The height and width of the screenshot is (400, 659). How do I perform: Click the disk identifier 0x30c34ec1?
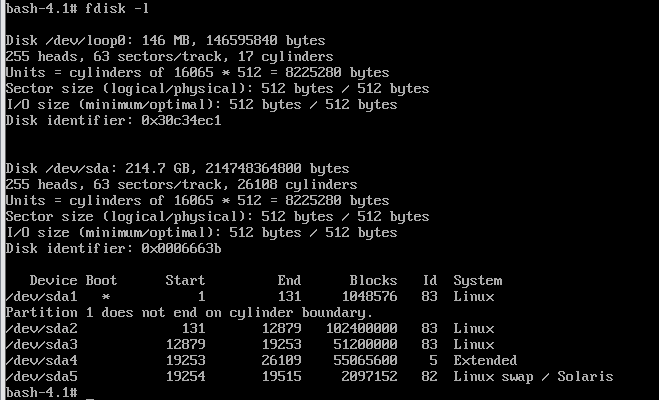click(181, 121)
